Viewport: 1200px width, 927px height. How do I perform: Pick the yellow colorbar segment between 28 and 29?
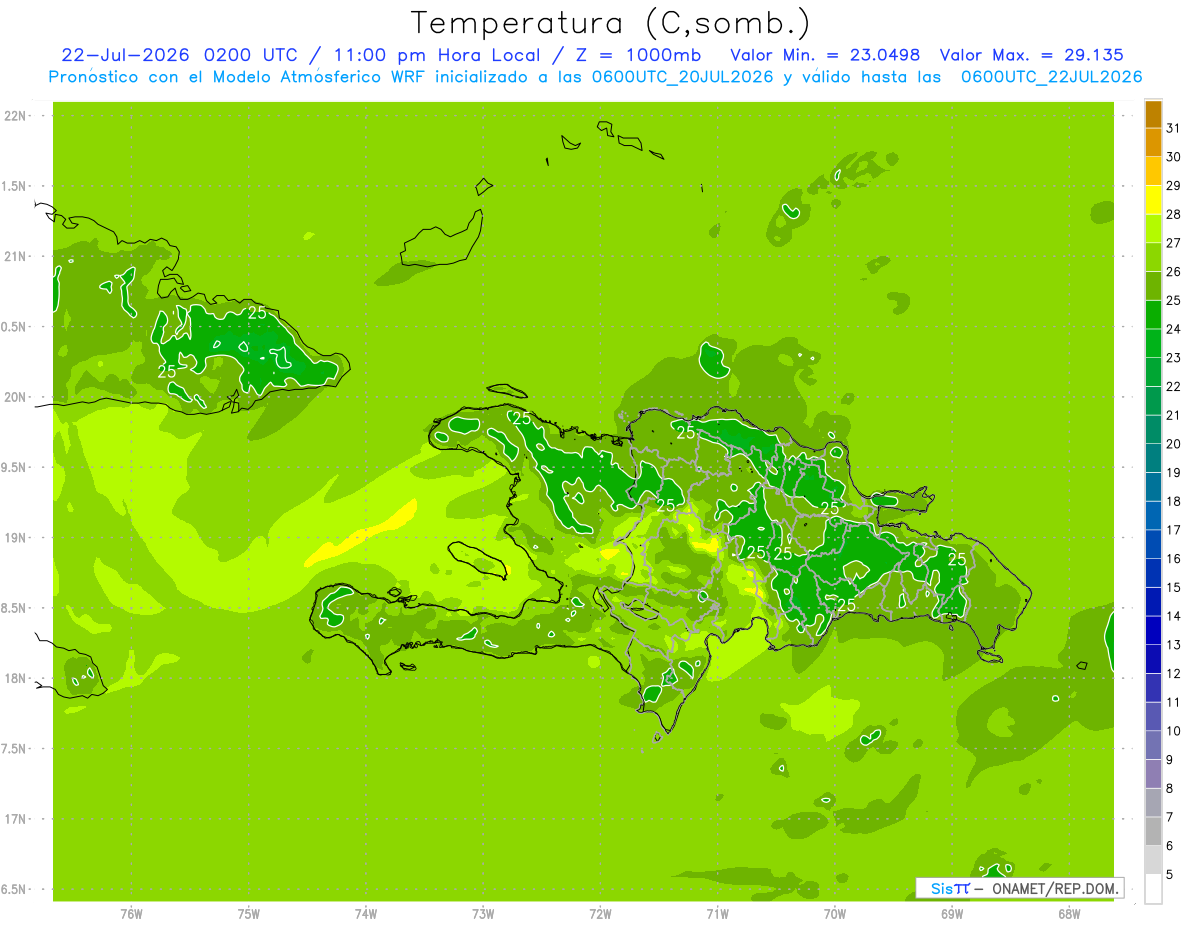1154,199
